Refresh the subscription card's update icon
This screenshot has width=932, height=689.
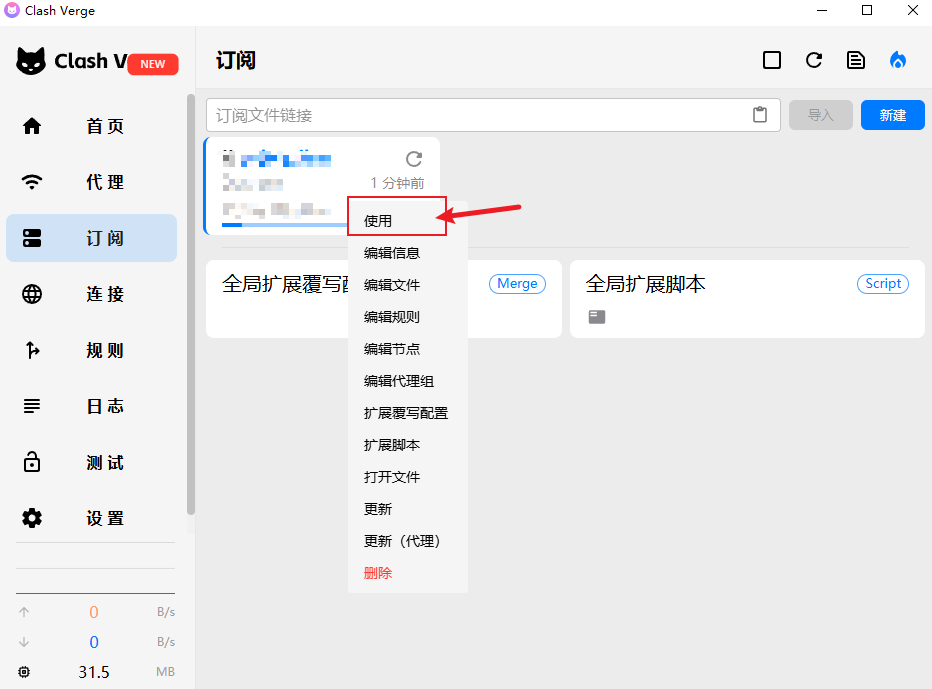(414, 159)
